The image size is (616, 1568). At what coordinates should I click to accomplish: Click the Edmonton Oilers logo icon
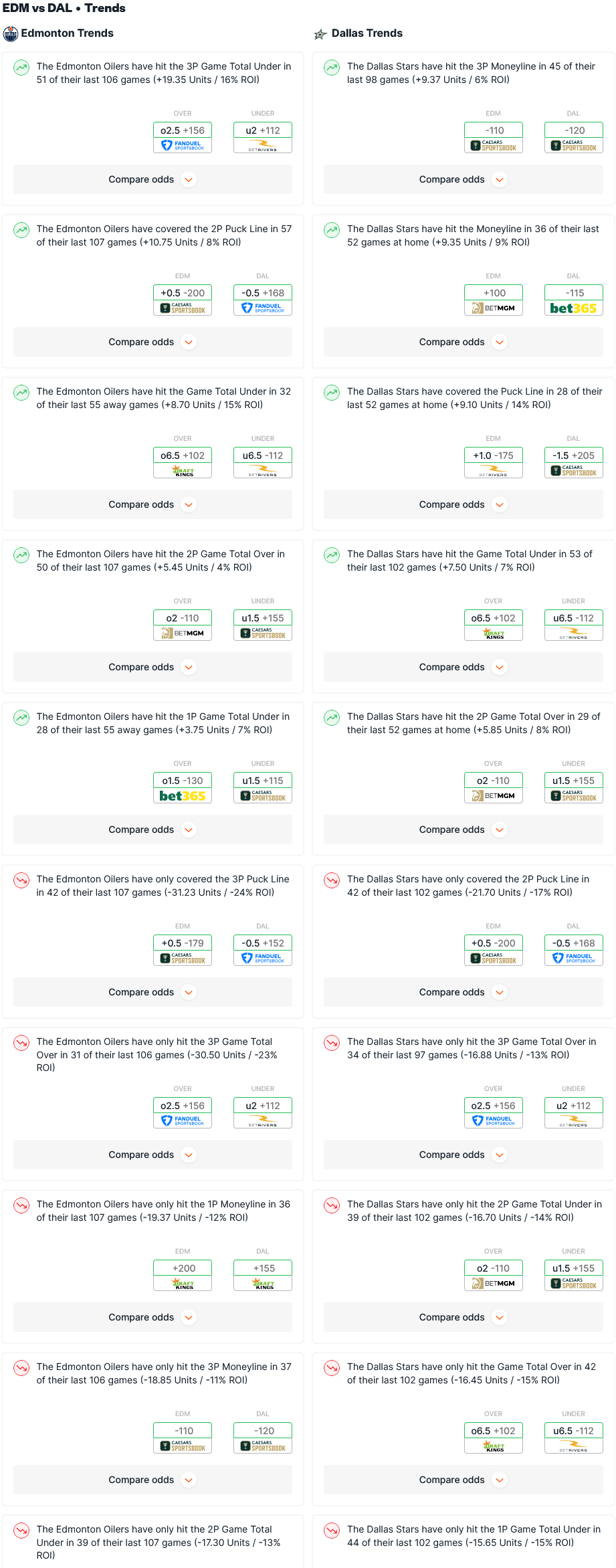point(11,33)
